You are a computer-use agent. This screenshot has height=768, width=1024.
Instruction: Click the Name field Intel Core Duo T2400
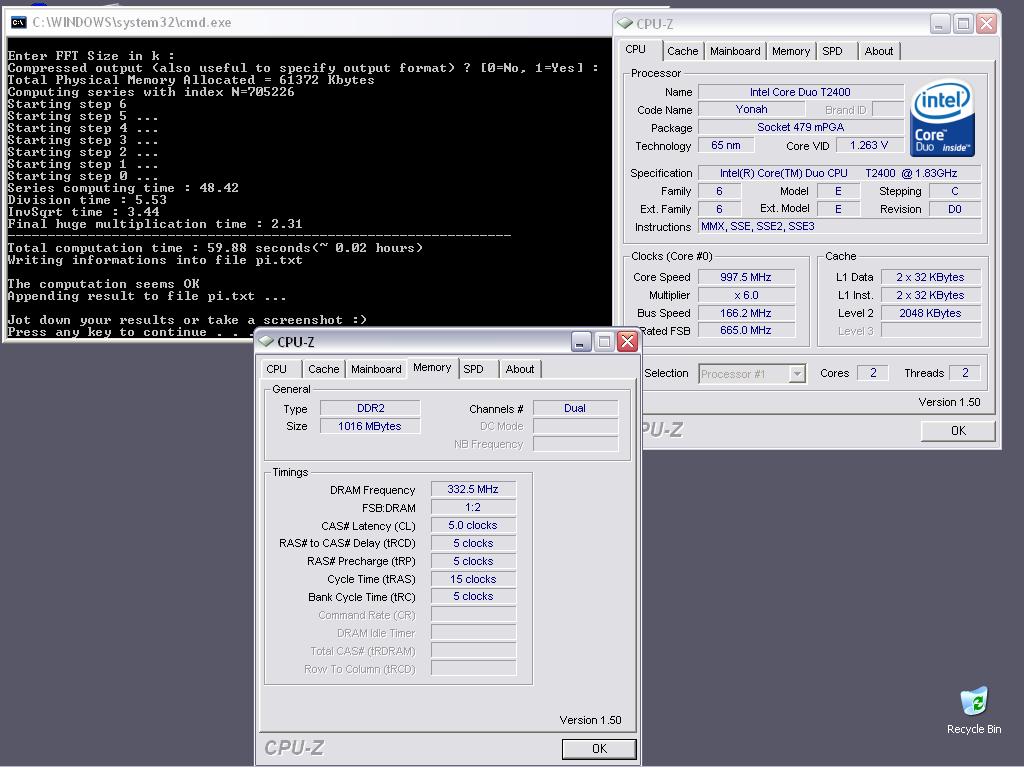click(x=801, y=92)
